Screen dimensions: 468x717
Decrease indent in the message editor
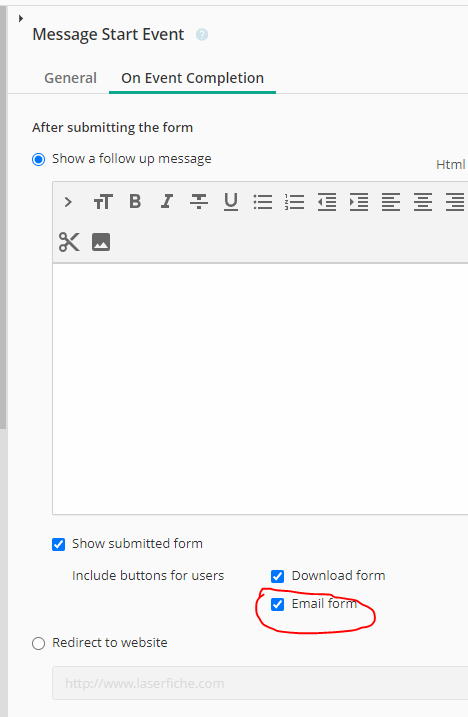click(x=327, y=202)
